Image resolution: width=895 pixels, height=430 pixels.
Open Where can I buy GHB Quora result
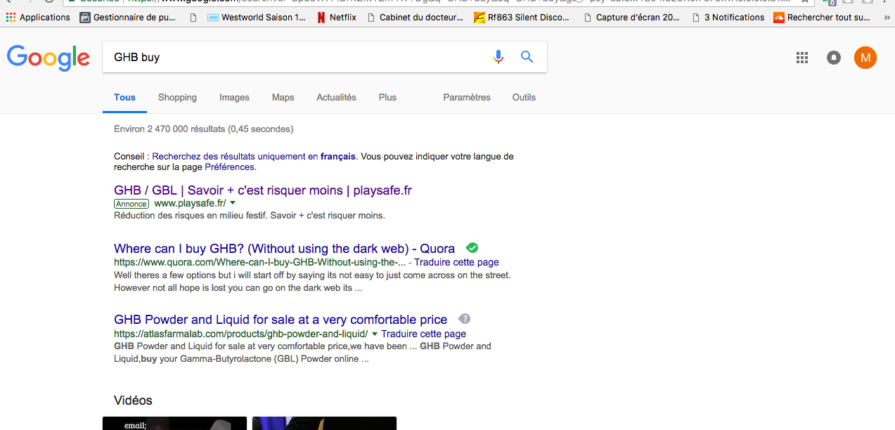tap(284, 248)
